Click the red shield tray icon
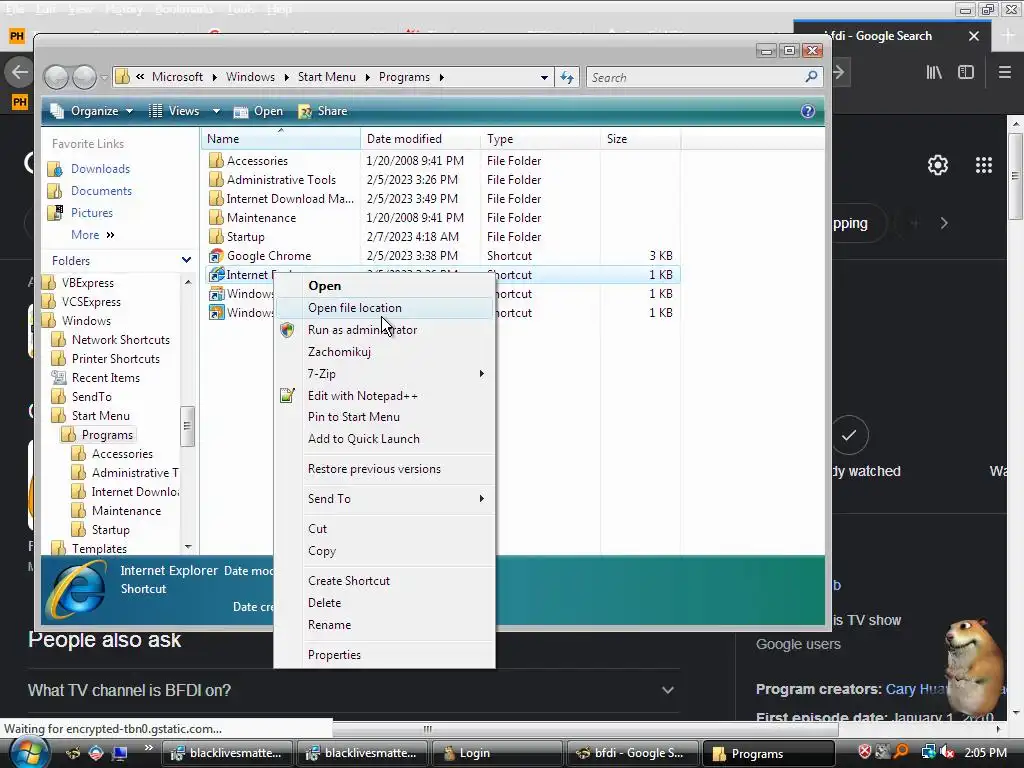Viewport: 1024px width, 768px height. pyautogui.click(x=865, y=752)
